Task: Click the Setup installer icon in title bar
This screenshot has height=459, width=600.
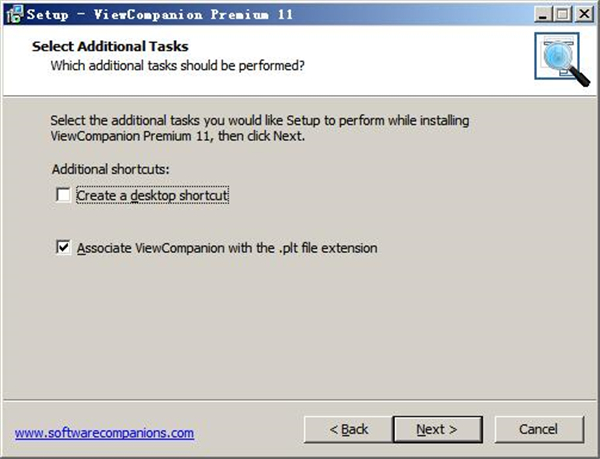Action: click(x=13, y=14)
